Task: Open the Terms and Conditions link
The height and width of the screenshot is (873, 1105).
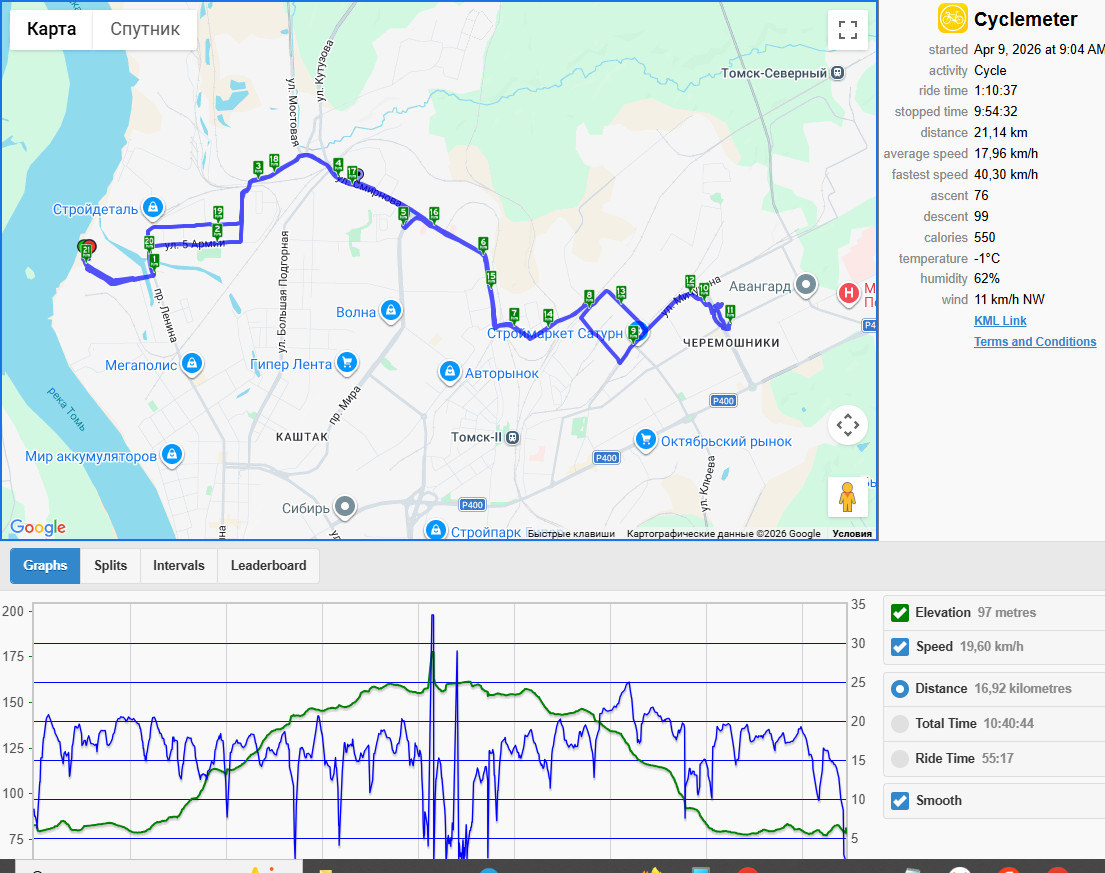Action: [1035, 342]
